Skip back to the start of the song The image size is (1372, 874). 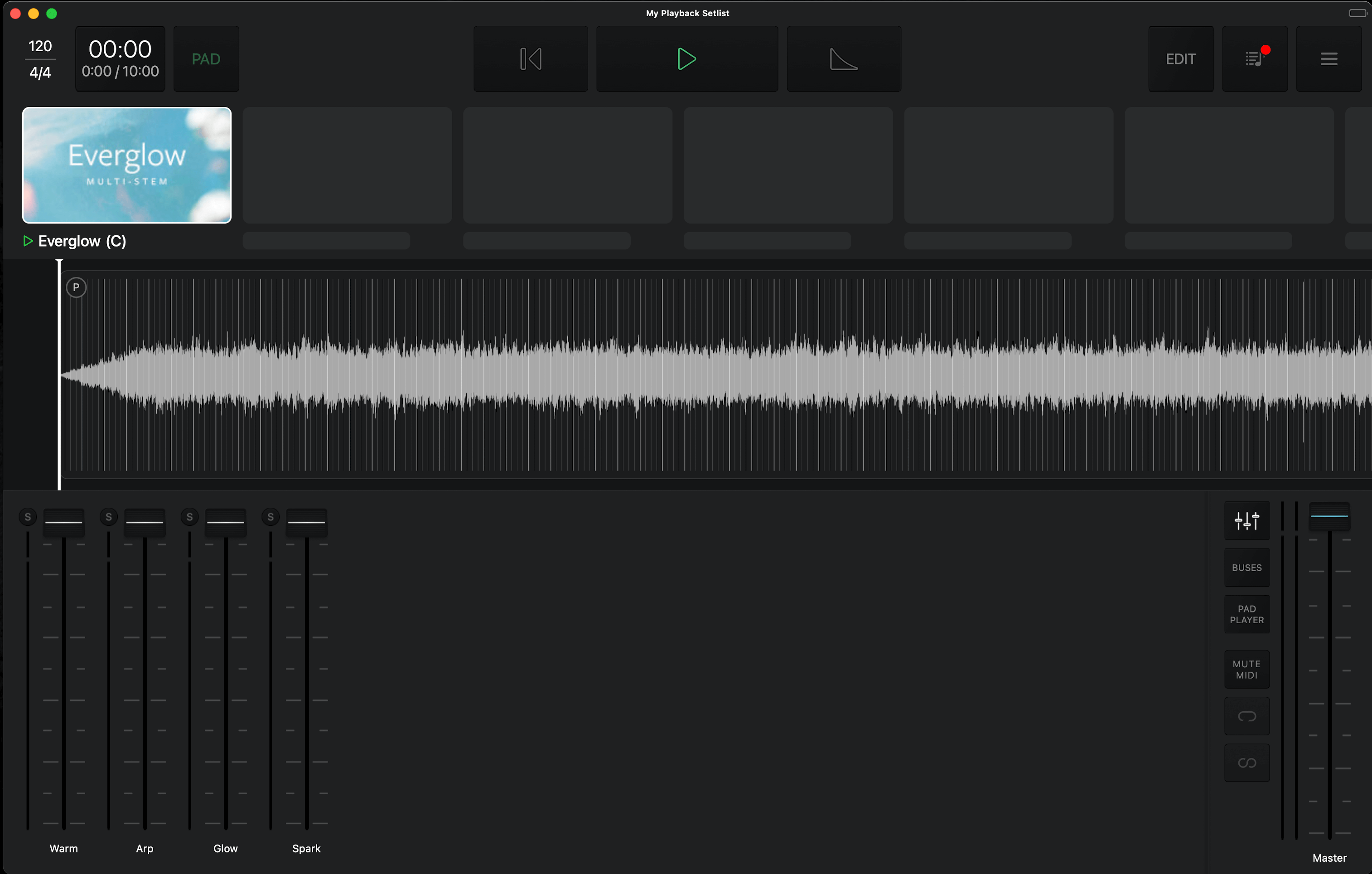click(531, 59)
